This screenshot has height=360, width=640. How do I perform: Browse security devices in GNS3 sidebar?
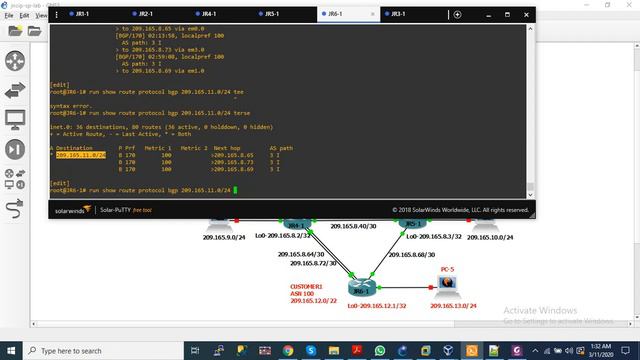[x=15, y=149]
